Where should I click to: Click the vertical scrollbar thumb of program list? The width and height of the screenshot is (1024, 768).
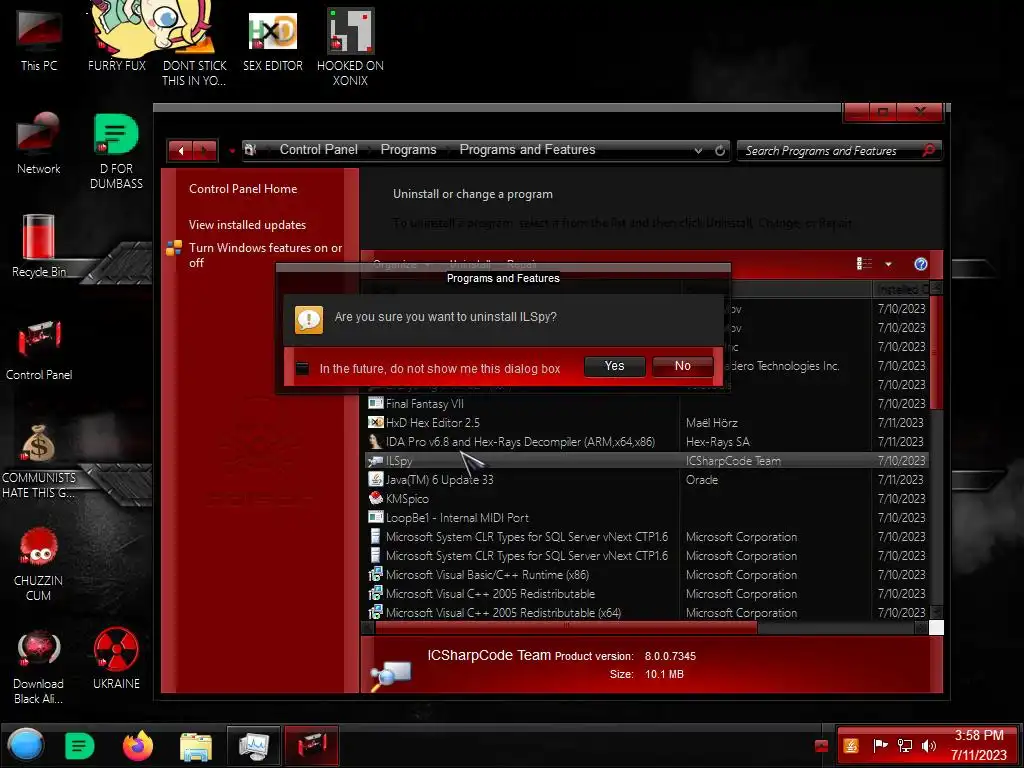pyautogui.click(x=936, y=353)
